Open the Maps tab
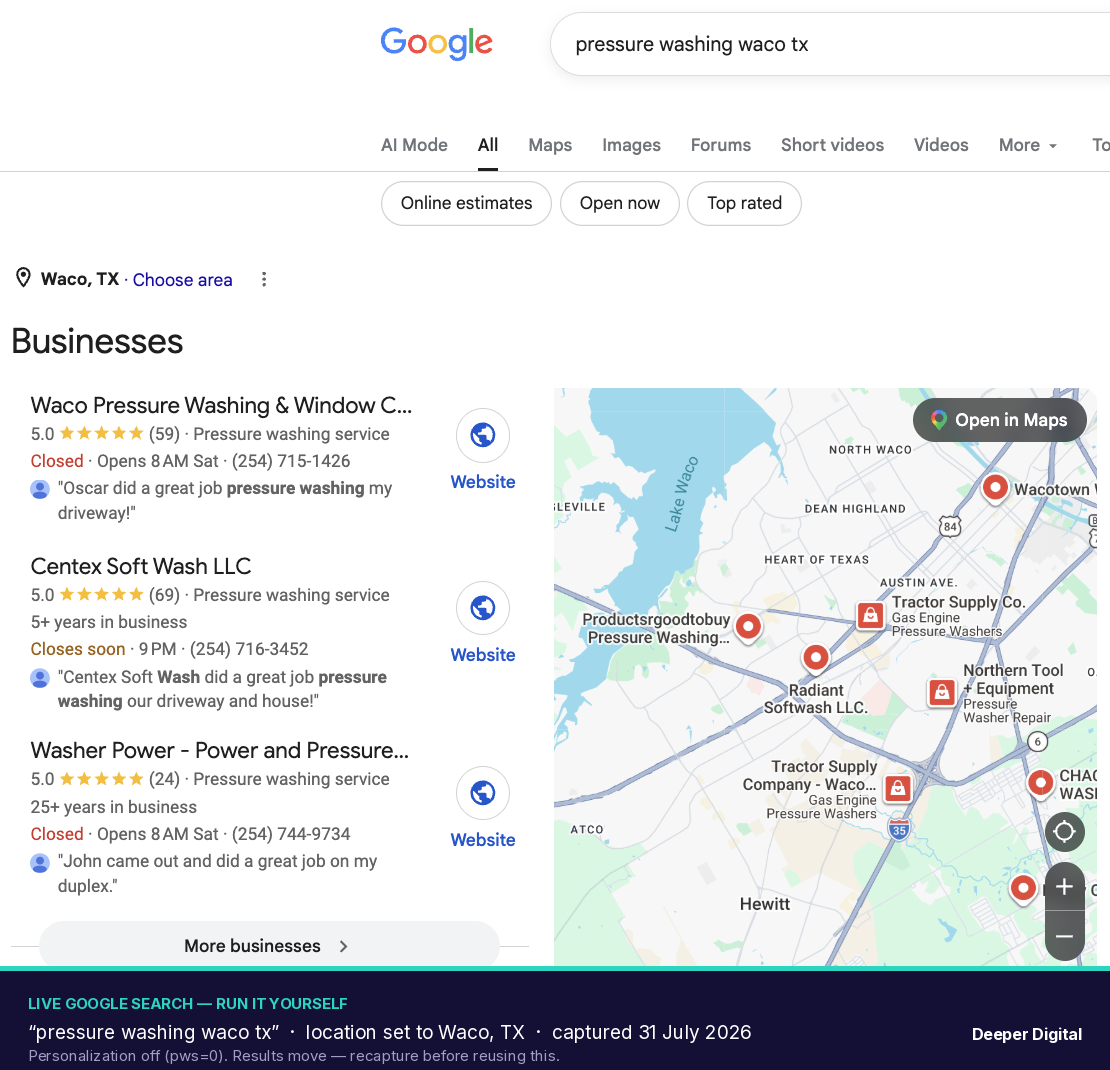 pyautogui.click(x=550, y=145)
